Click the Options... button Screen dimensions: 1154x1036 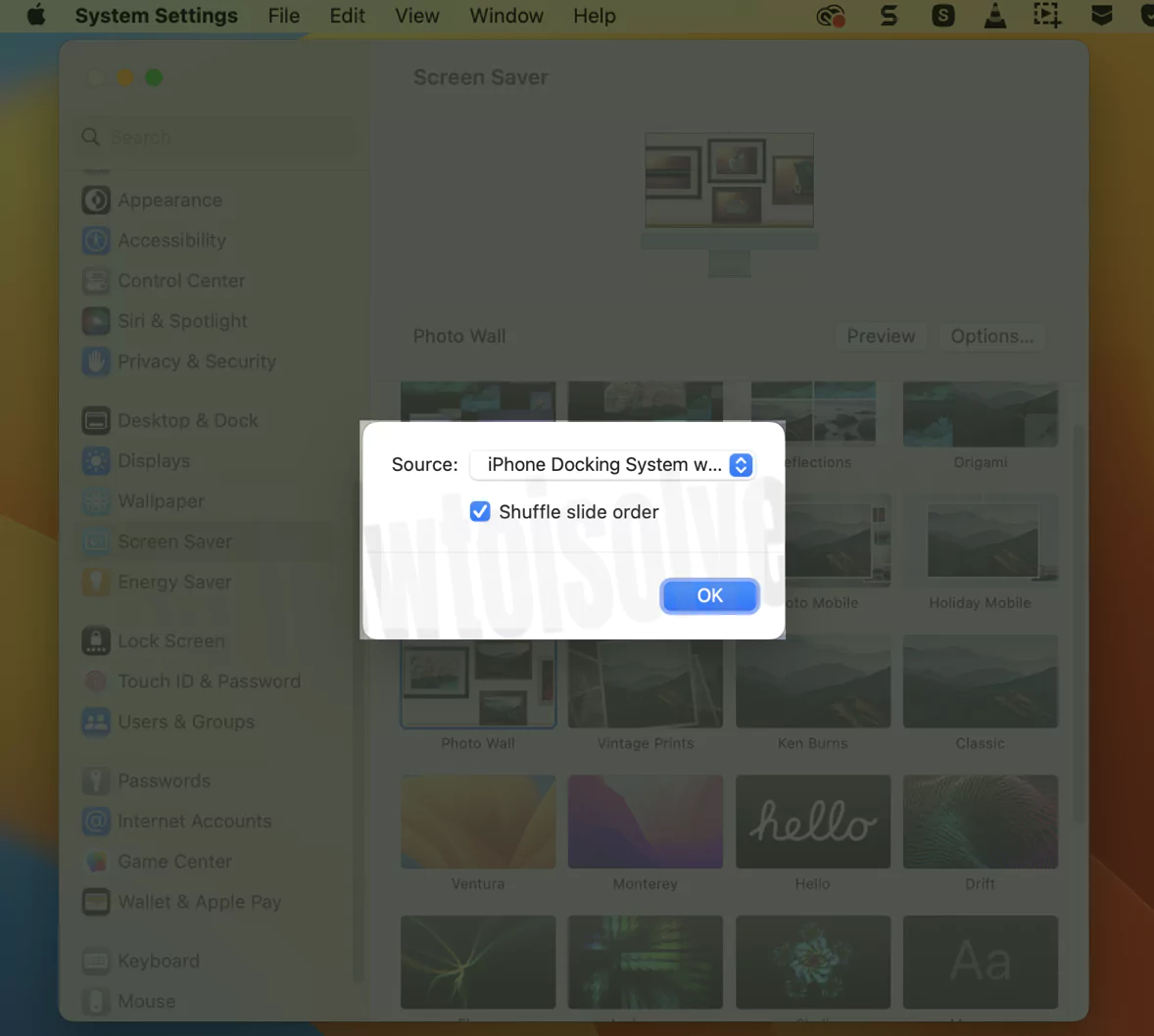[992, 336]
